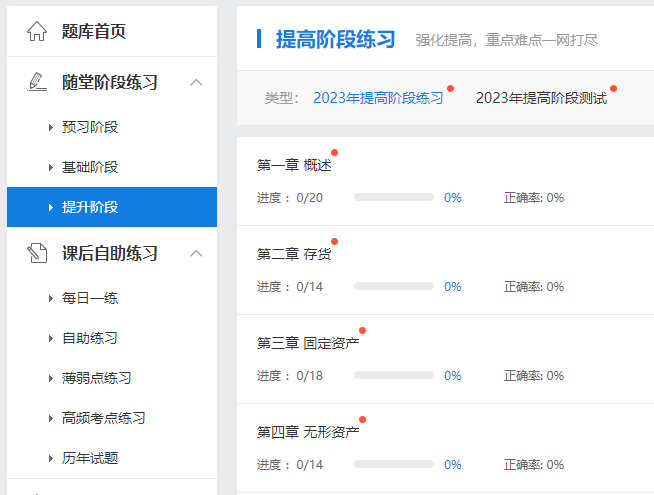Click the arrow bullet before 每日一练
Viewport: 654px width, 495px height.
(x=50, y=298)
